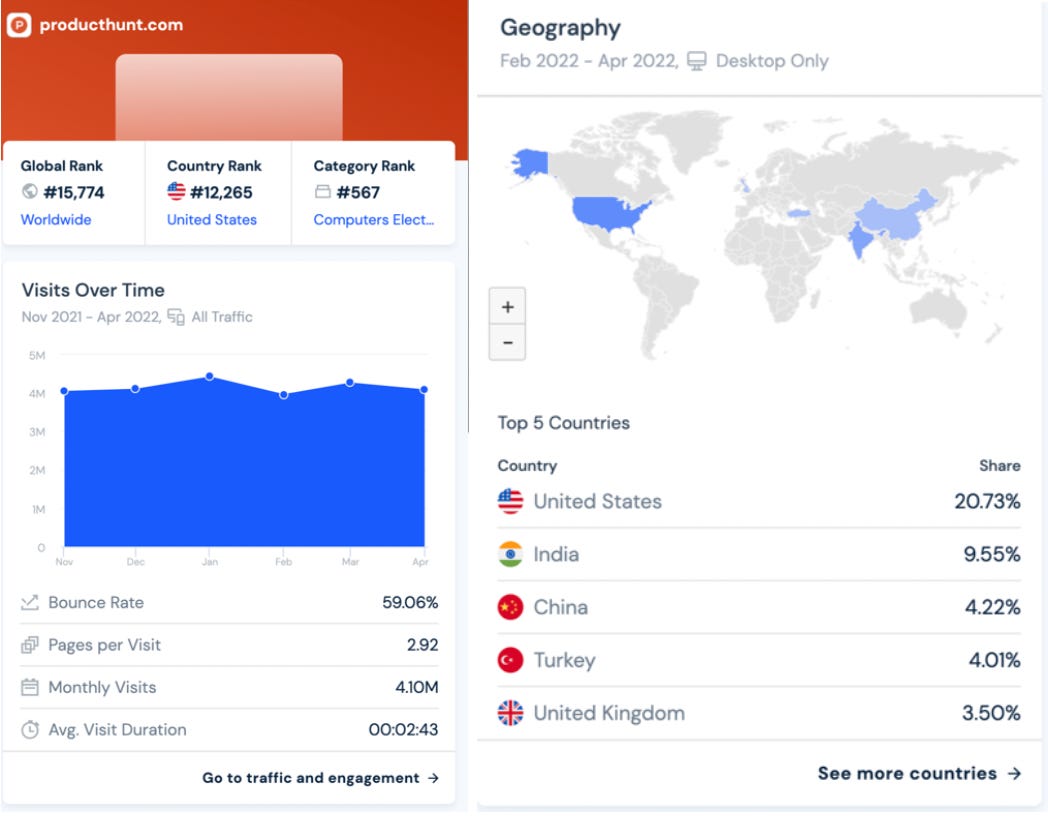Click the Visits Over Time heading

93,290
